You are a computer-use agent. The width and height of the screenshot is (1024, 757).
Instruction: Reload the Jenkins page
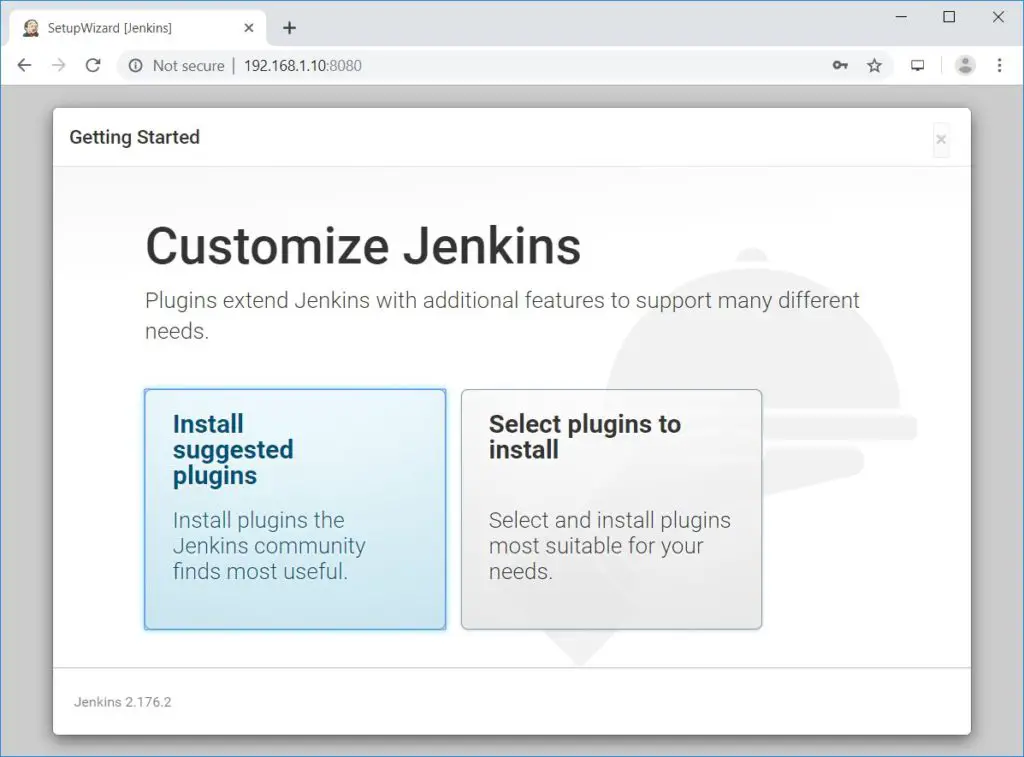coord(93,65)
